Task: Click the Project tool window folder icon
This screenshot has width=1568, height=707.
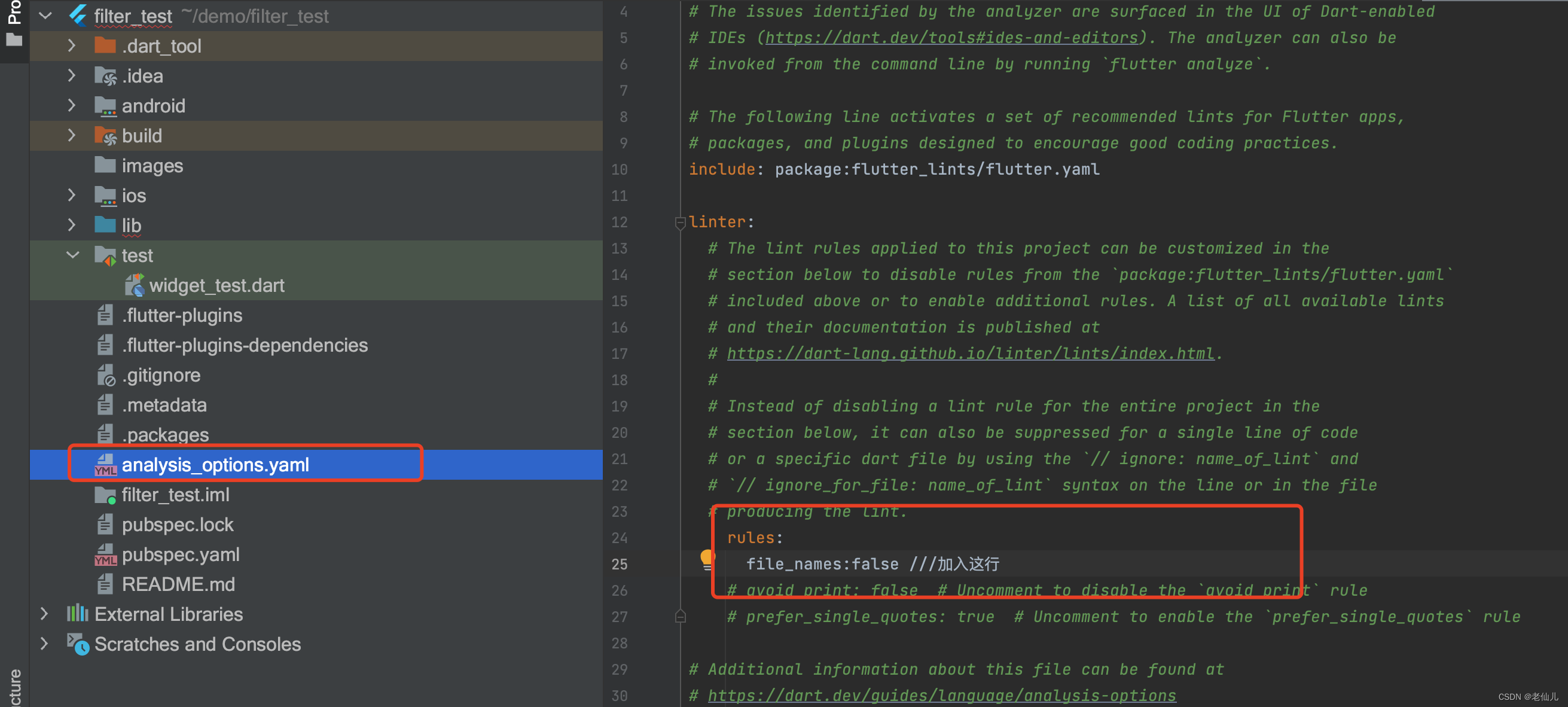Action: tap(14, 40)
